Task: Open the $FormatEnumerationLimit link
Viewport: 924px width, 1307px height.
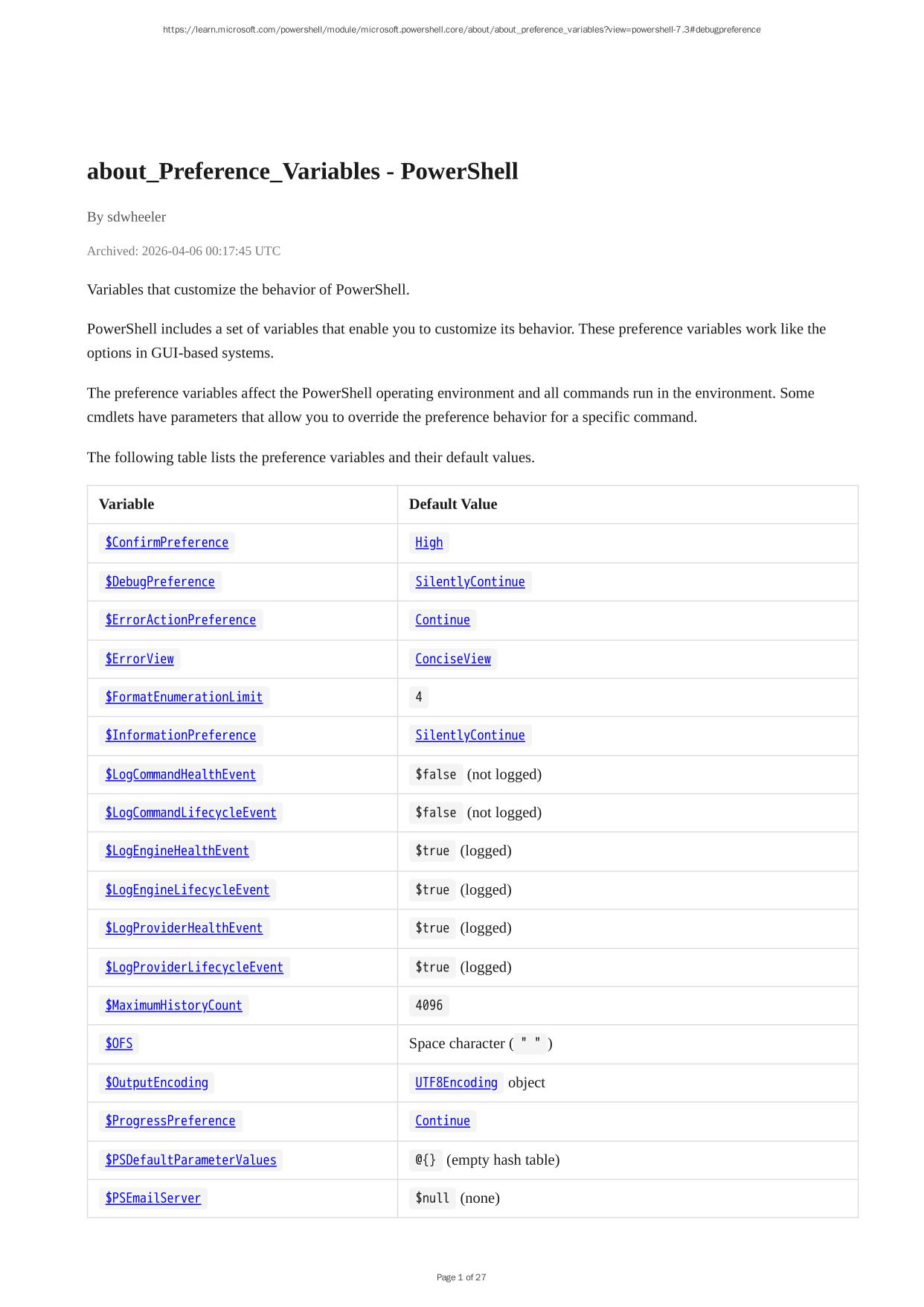Action: pyautogui.click(x=184, y=697)
